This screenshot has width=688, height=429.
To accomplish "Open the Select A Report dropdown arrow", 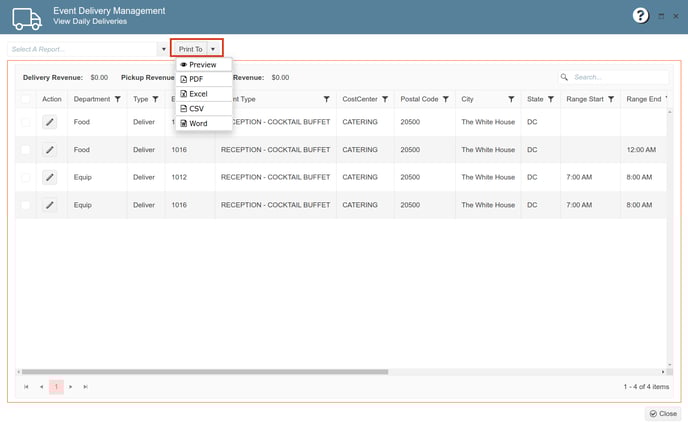I will pos(164,49).
